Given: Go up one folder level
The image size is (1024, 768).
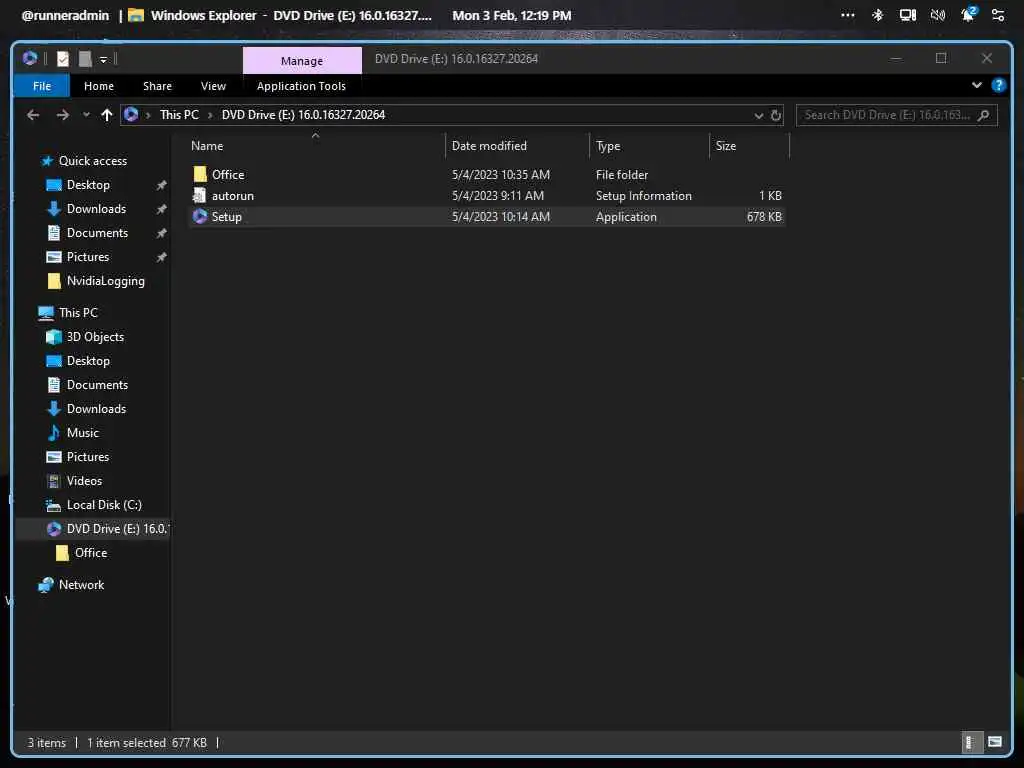Looking at the screenshot, I should click(x=107, y=115).
